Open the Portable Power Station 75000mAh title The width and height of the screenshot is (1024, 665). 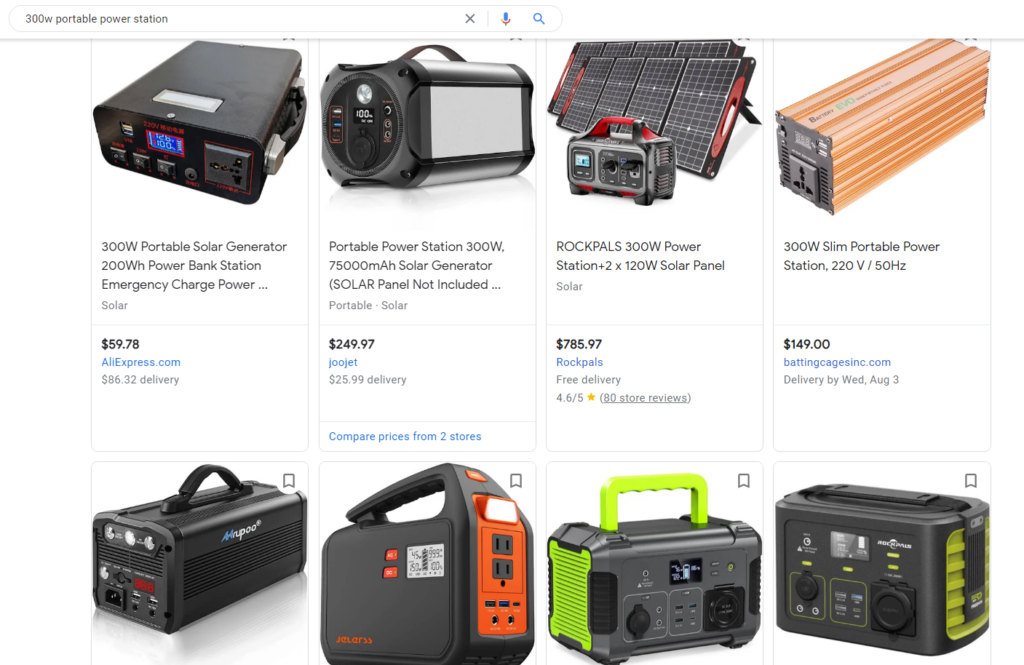click(416, 265)
